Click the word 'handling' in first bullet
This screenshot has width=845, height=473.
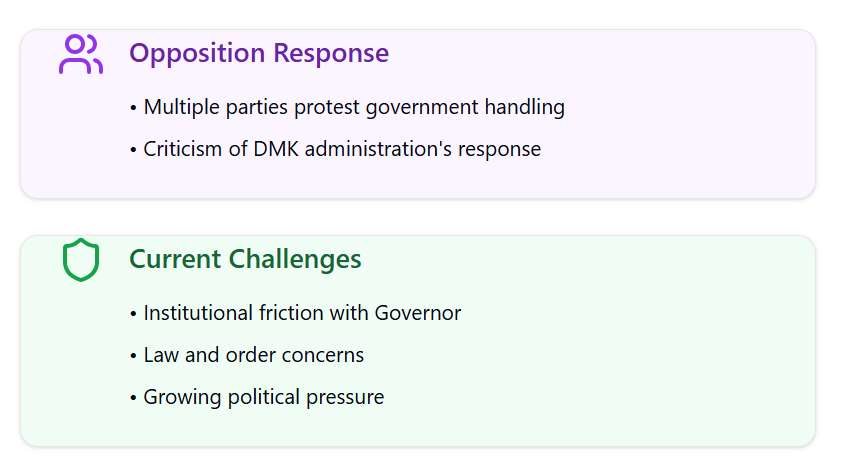click(x=524, y=107)
